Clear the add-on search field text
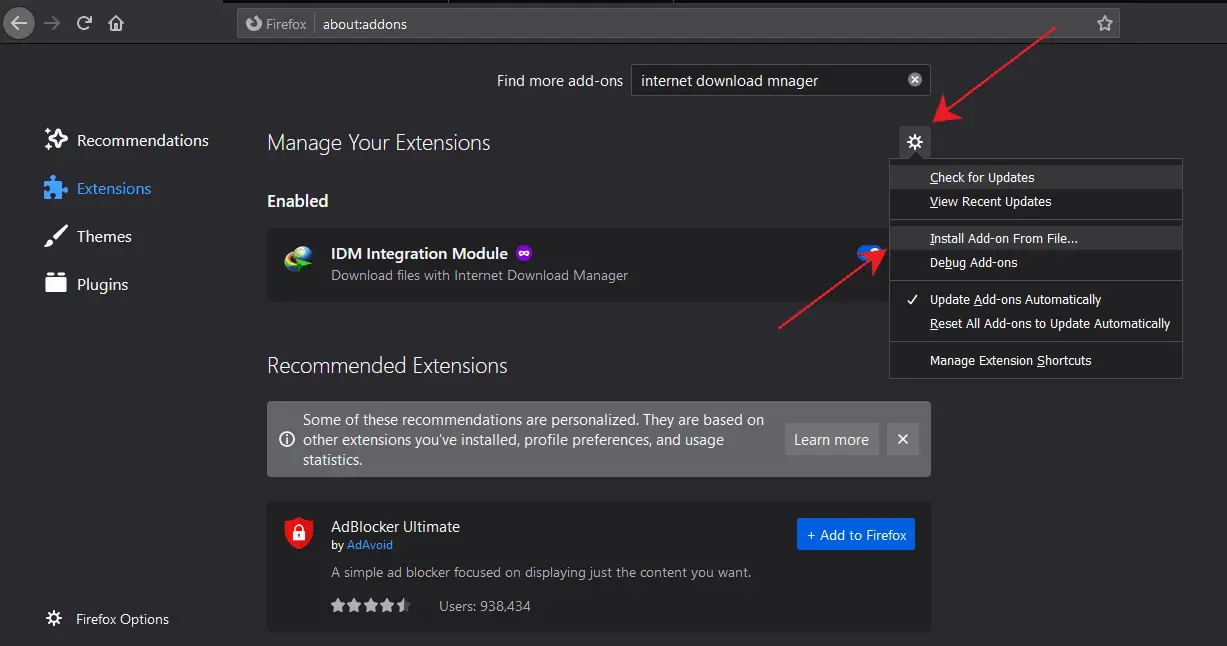The width and height of the screenshot is (1227, 646). [915, 80]
